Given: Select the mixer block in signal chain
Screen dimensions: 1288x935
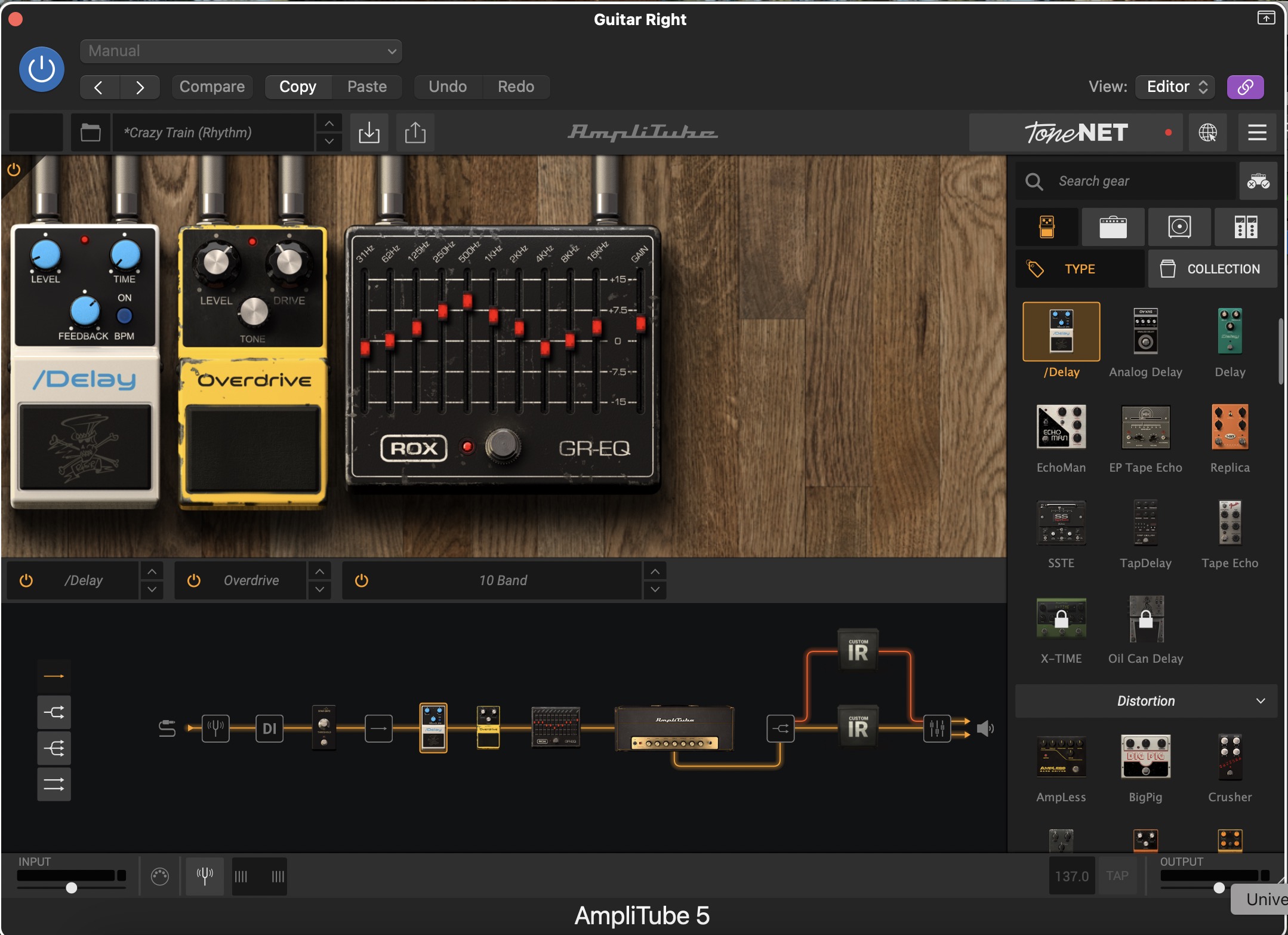Looking at the screenshot, I should tap(937, 728).
